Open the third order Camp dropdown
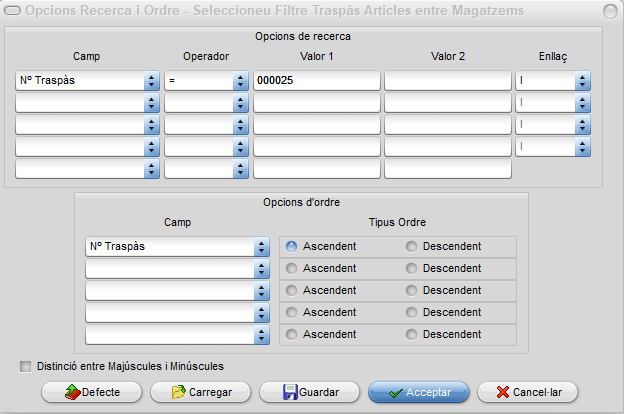Viewport: 624px width, 414px height. click(177, 291)
